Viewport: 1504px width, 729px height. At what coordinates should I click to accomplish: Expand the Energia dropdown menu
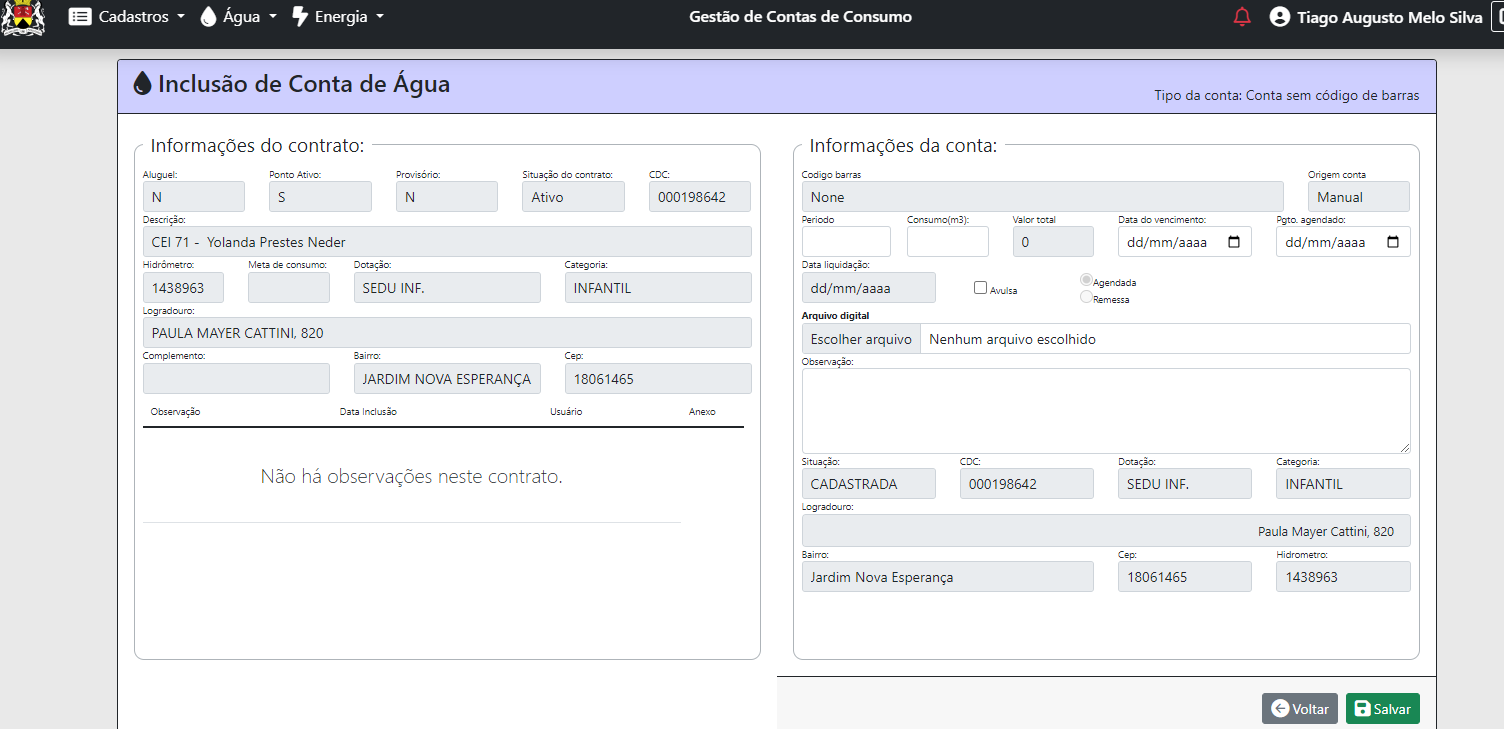(x=338, y=17)
